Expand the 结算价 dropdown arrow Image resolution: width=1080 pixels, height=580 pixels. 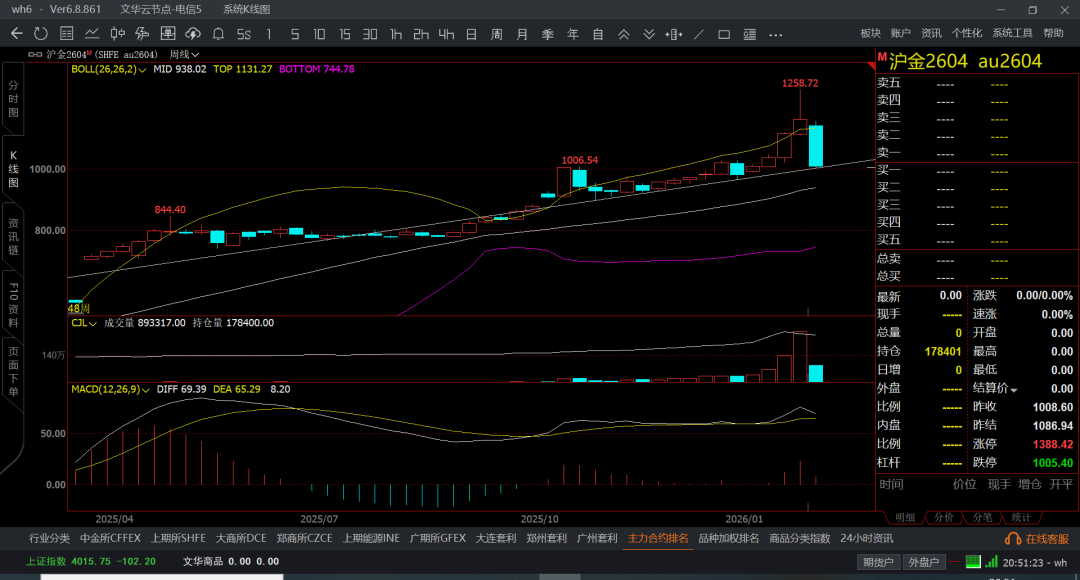1013,390
